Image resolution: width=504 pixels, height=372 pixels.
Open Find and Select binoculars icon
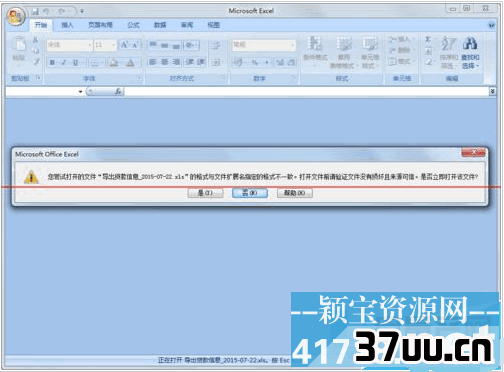coord(470,52)
